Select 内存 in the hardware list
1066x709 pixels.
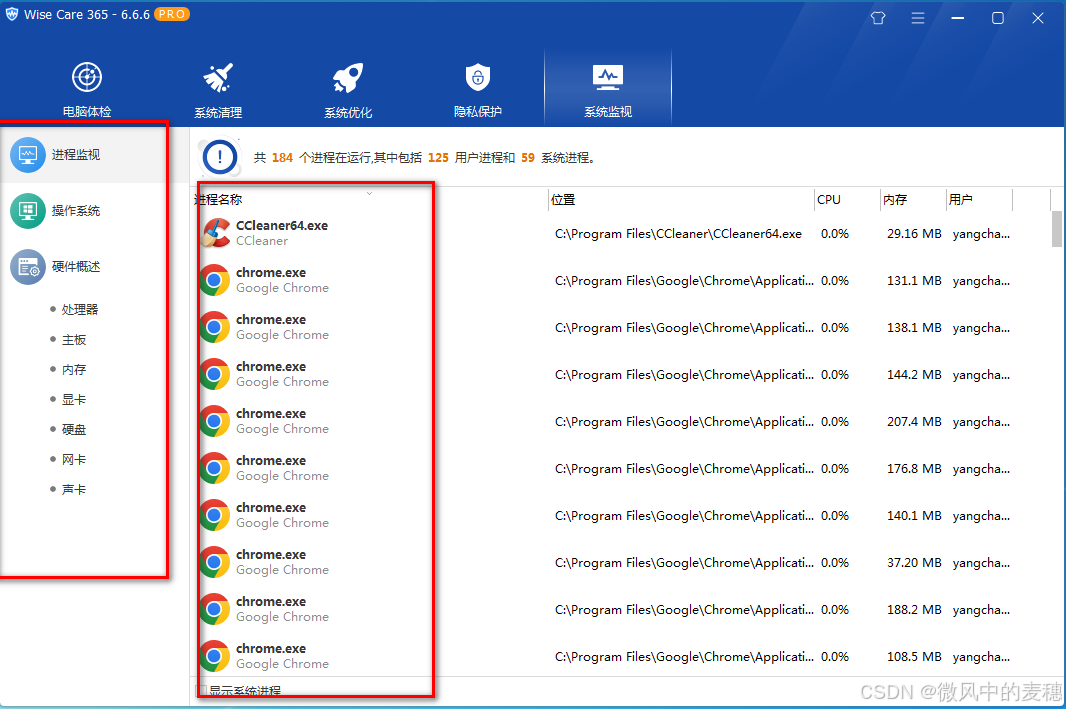pyautogui.click(x=73, y=369)
